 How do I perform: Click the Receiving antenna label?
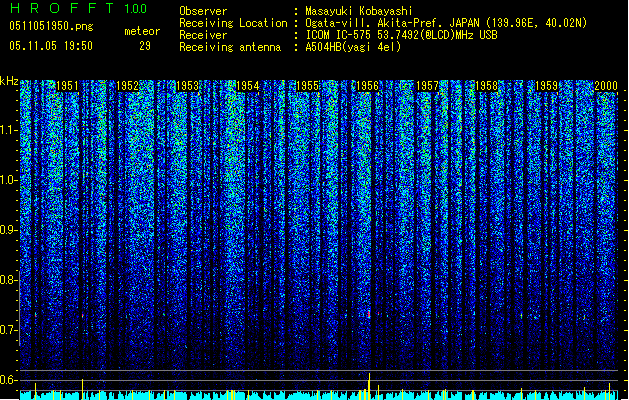(x=230, y=47)
